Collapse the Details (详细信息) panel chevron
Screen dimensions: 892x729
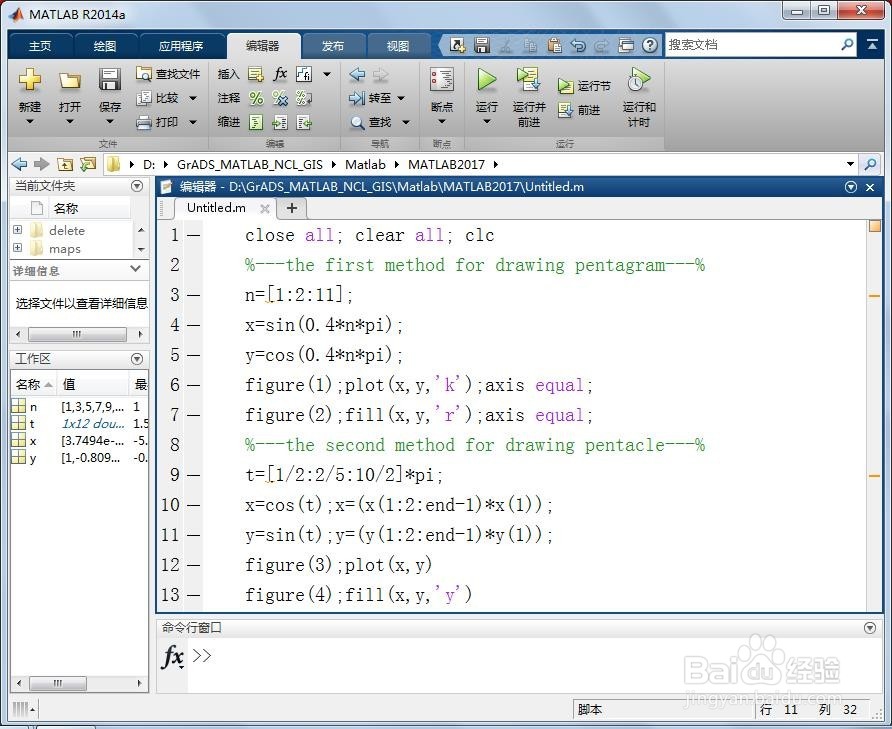pos(135,269)
